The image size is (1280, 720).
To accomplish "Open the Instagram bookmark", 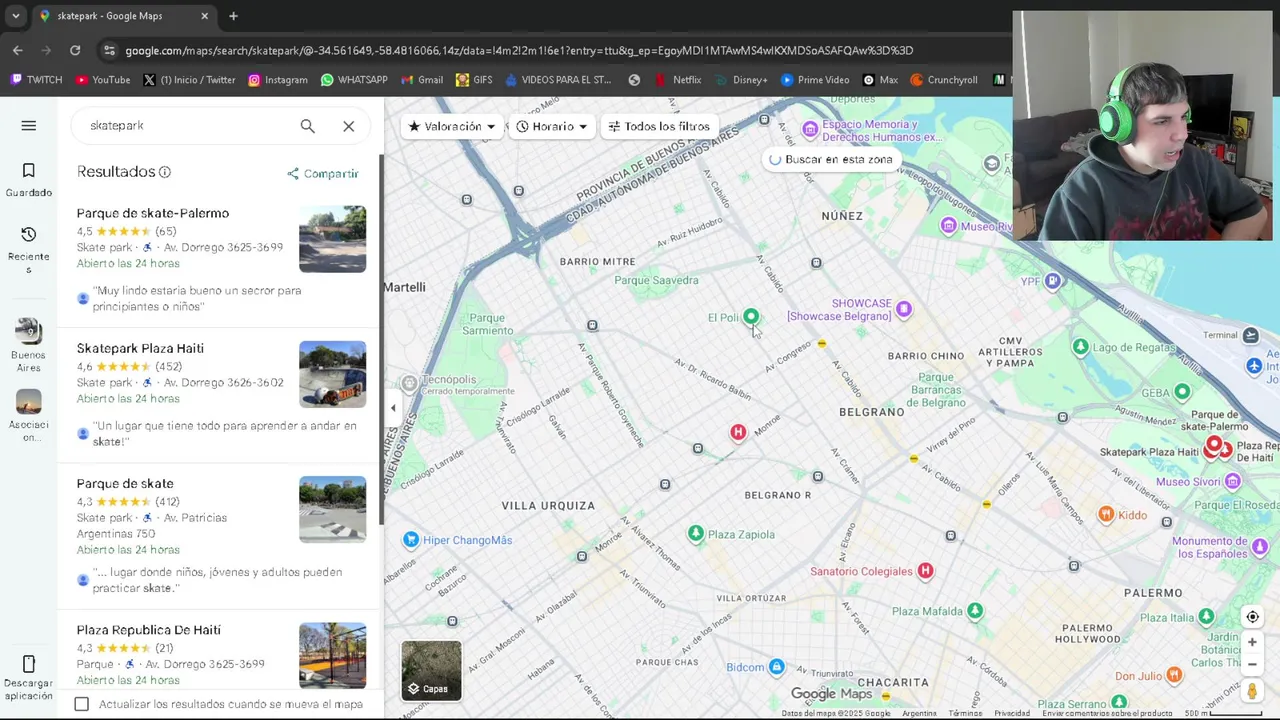I will tap(277, 80).
